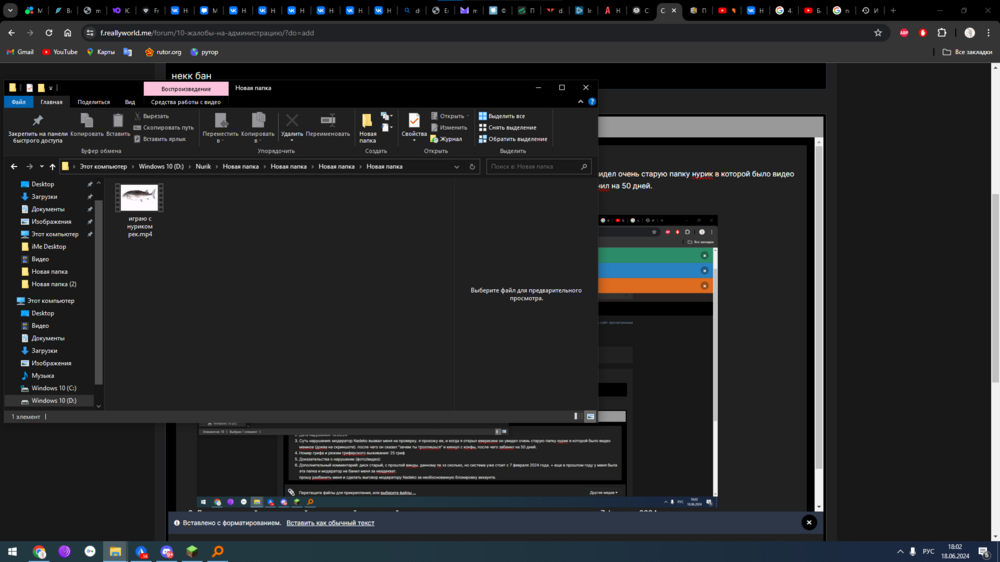Open the Журнал history command

point(446,139)
